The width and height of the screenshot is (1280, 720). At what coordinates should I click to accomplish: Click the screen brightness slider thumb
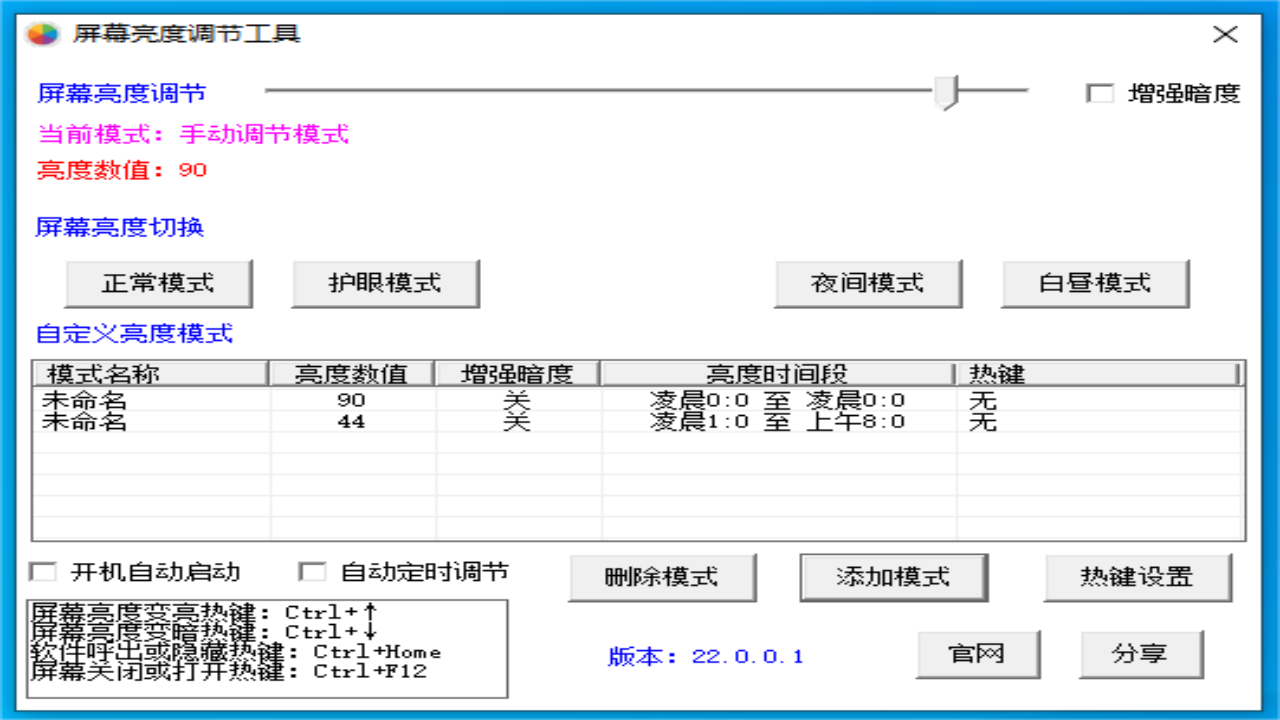coord(946,92)
